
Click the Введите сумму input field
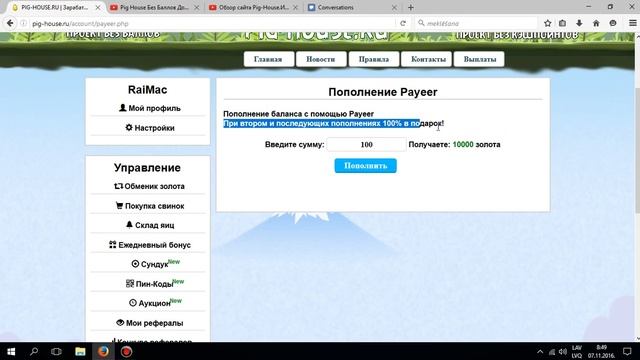click(367, 144)
